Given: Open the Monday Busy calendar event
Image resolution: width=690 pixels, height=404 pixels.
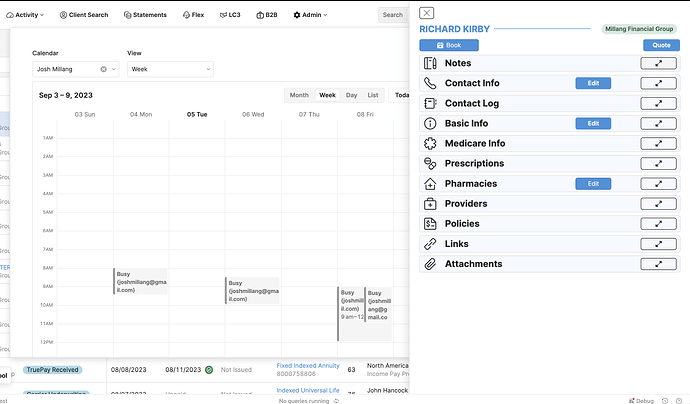Looking at the screenshot, I should pos(140,282).
